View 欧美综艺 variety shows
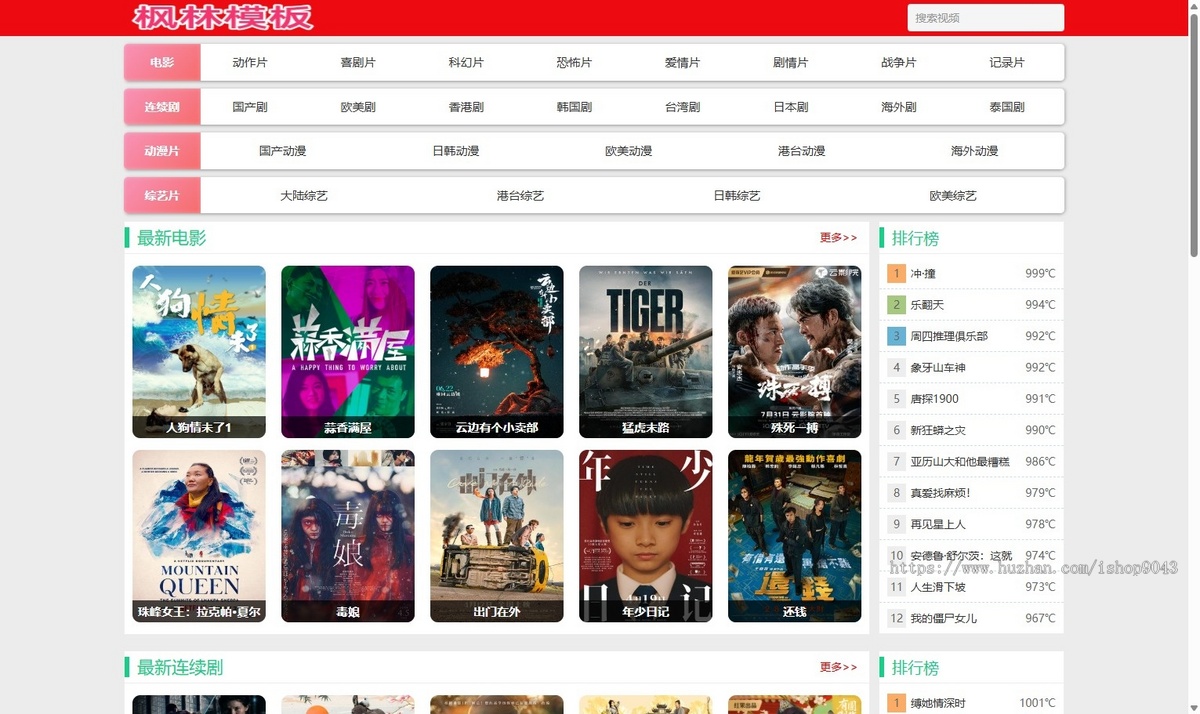Image resolution: width=1200 pixels, height=714 pixels. 953,195
